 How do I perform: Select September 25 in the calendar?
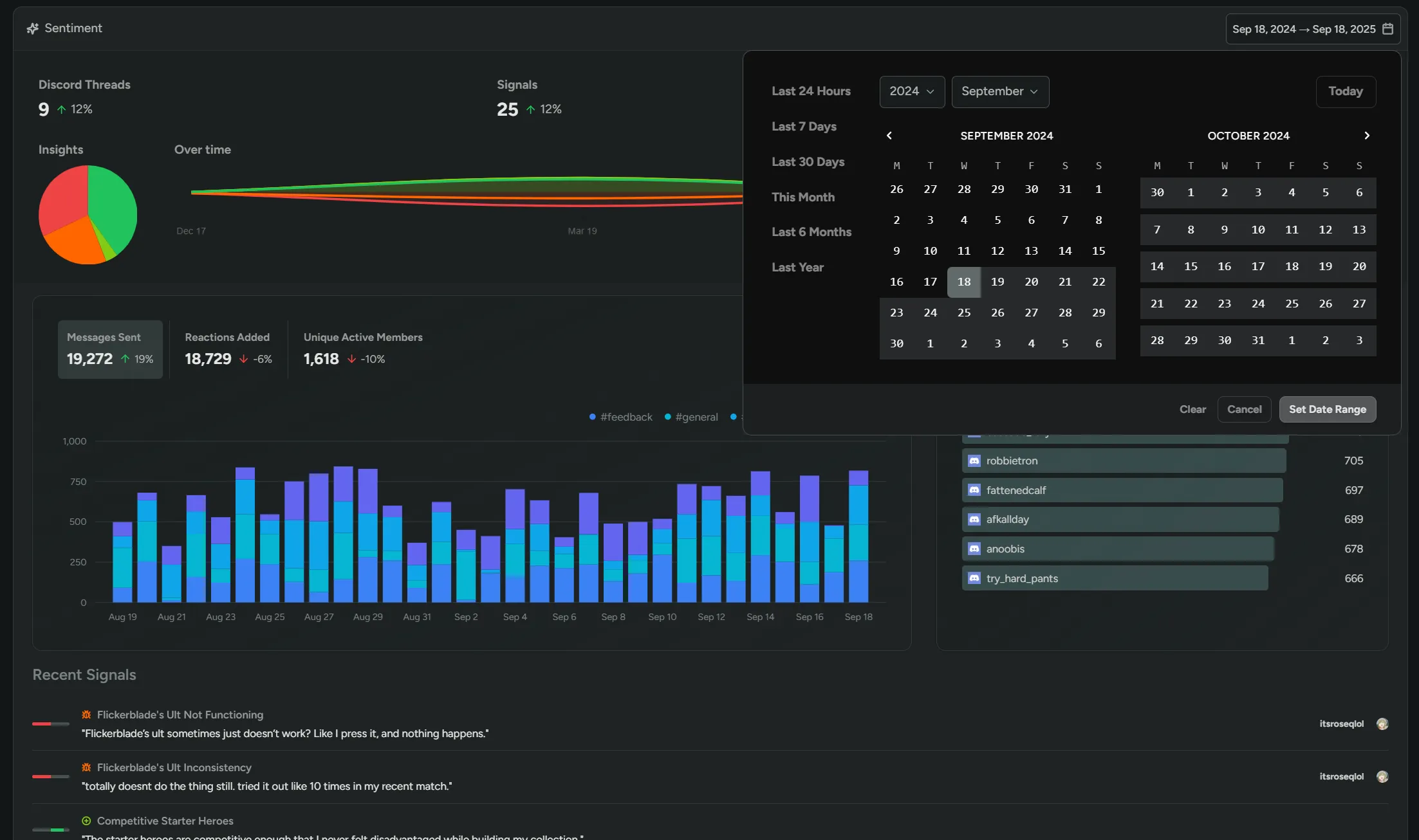click(x=964, y=313)
